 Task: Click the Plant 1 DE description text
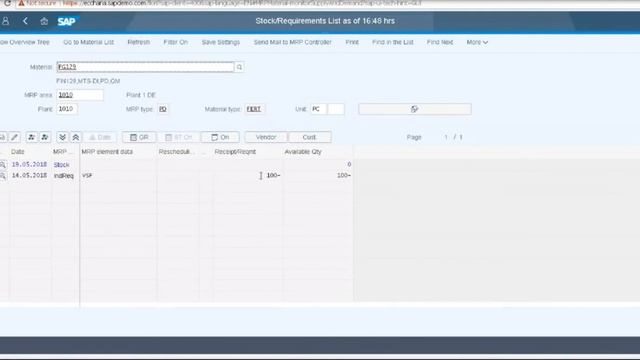tap(141, 95)
